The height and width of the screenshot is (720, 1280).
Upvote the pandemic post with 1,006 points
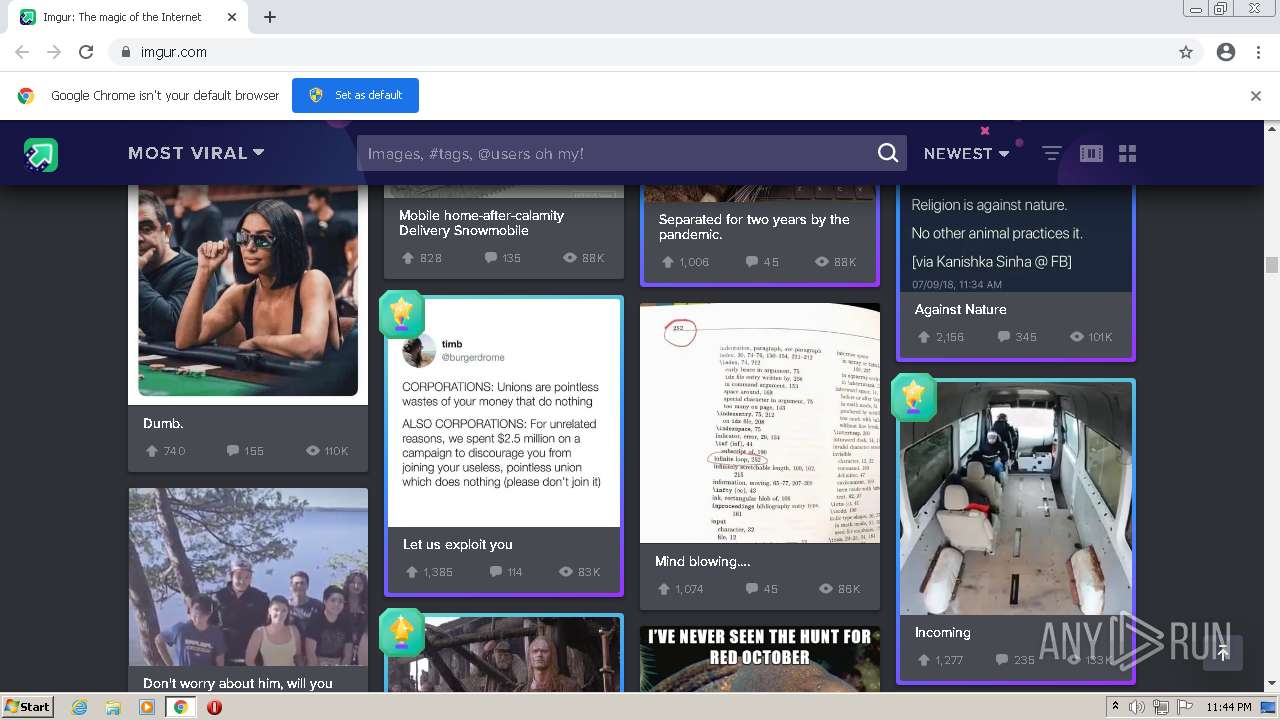coord(667,262)
